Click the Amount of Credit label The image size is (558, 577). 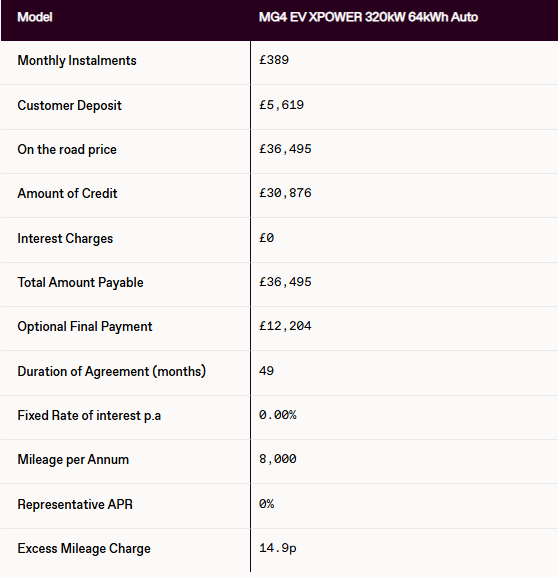[x=67, y=193]
